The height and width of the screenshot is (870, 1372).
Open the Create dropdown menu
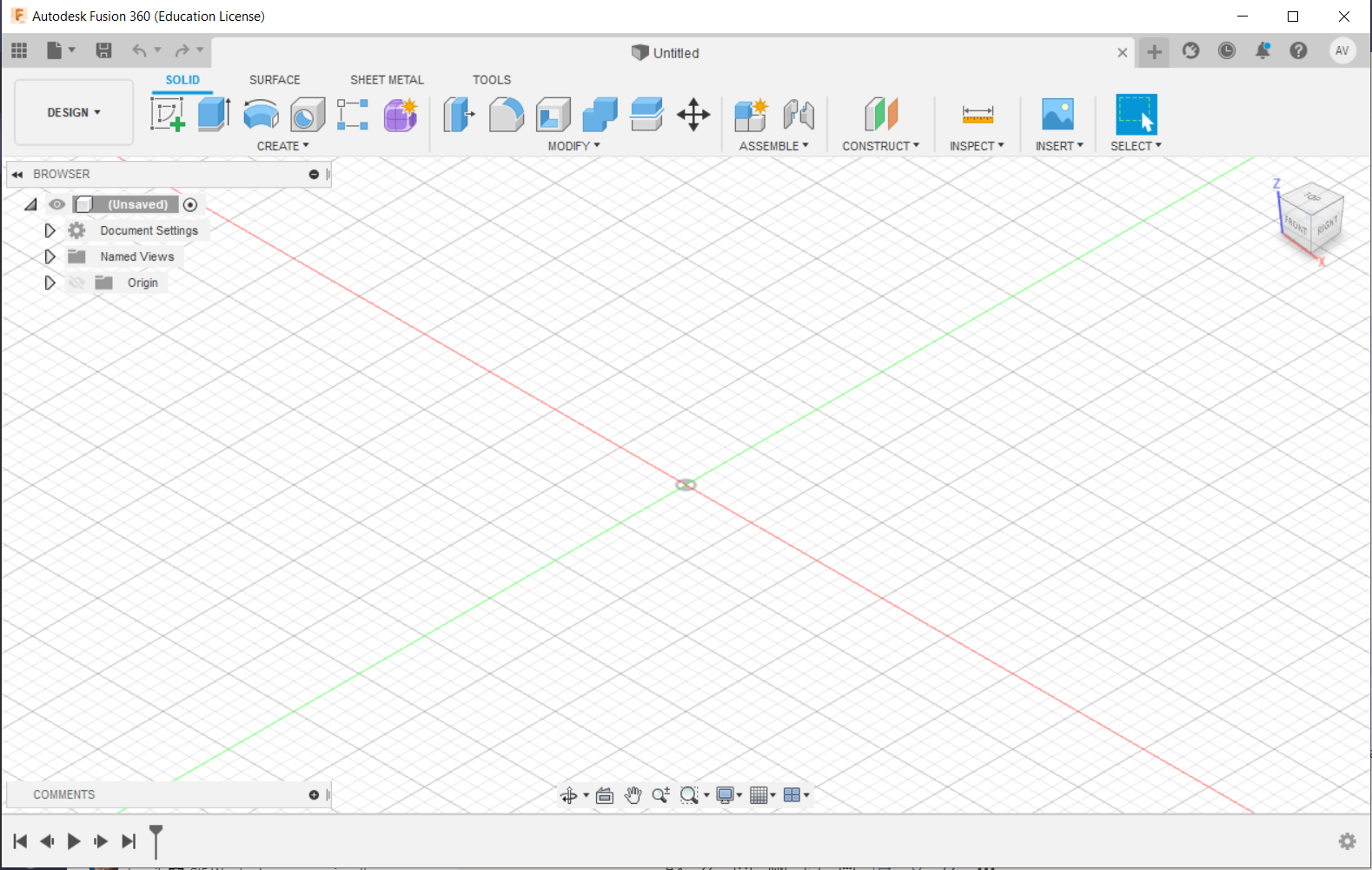pos(282,146)
